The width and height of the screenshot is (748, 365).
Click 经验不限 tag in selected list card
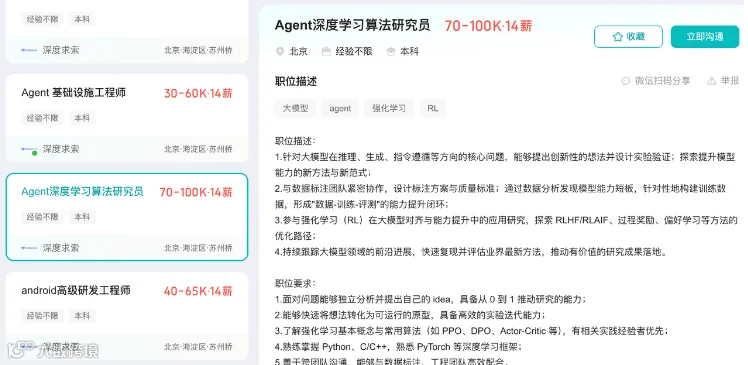[x=42, y=217]
